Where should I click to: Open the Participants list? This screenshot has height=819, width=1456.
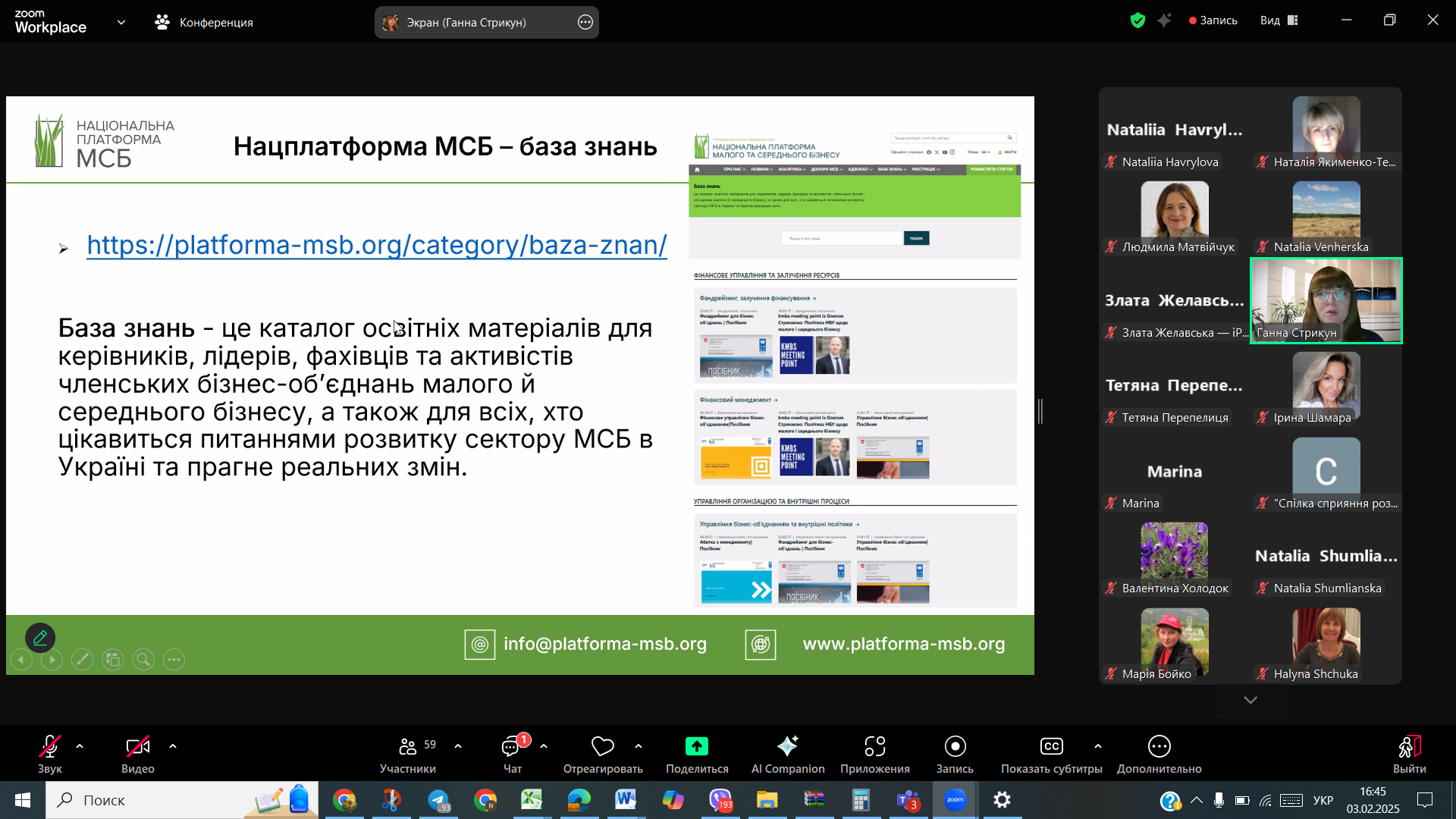click(x=408, y=747)
